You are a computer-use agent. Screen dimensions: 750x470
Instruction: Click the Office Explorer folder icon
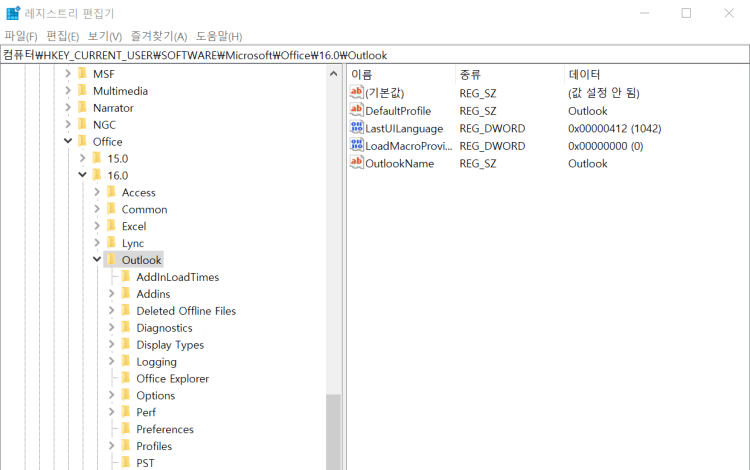pyautogui.click(x=126, y=378)
